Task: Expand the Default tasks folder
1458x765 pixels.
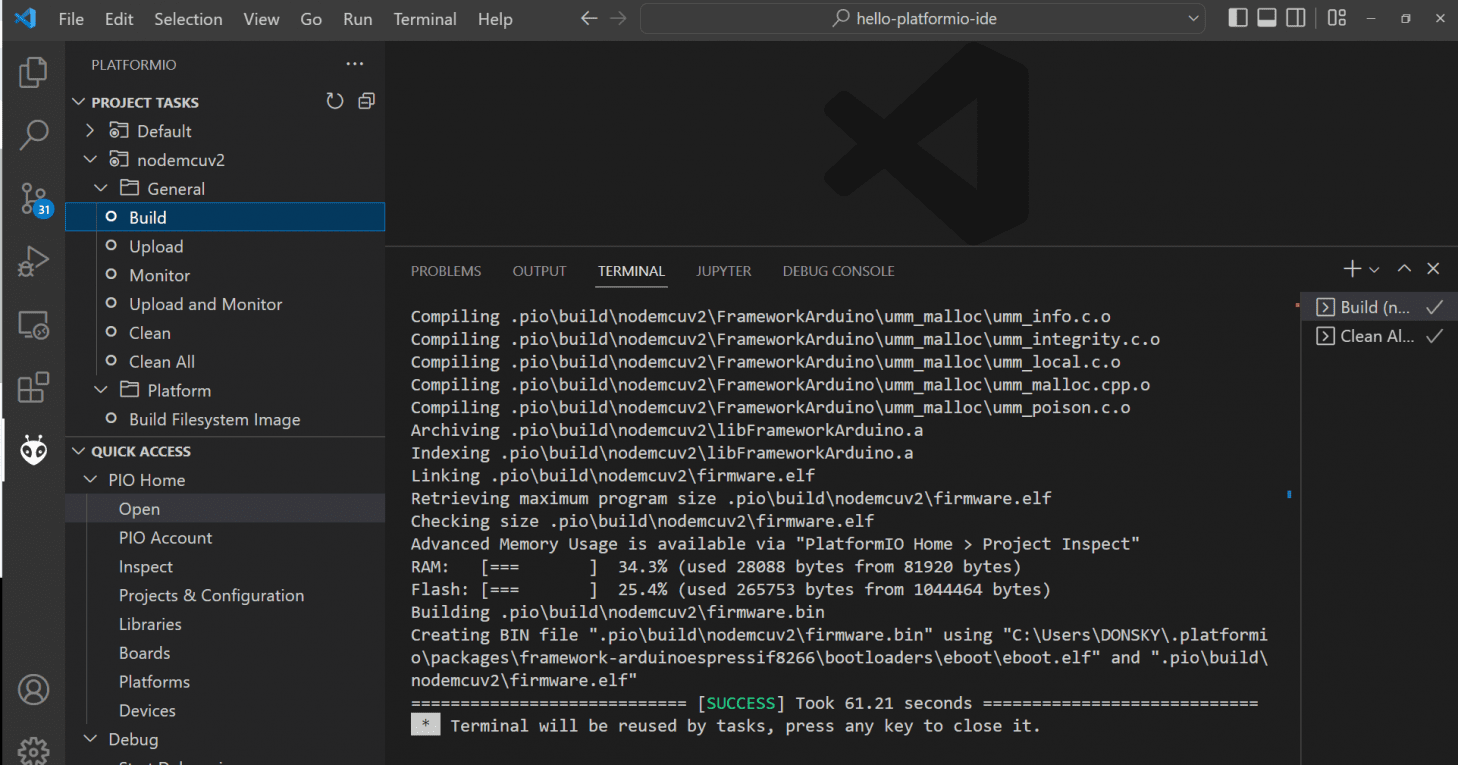Action: pos(91,131)
